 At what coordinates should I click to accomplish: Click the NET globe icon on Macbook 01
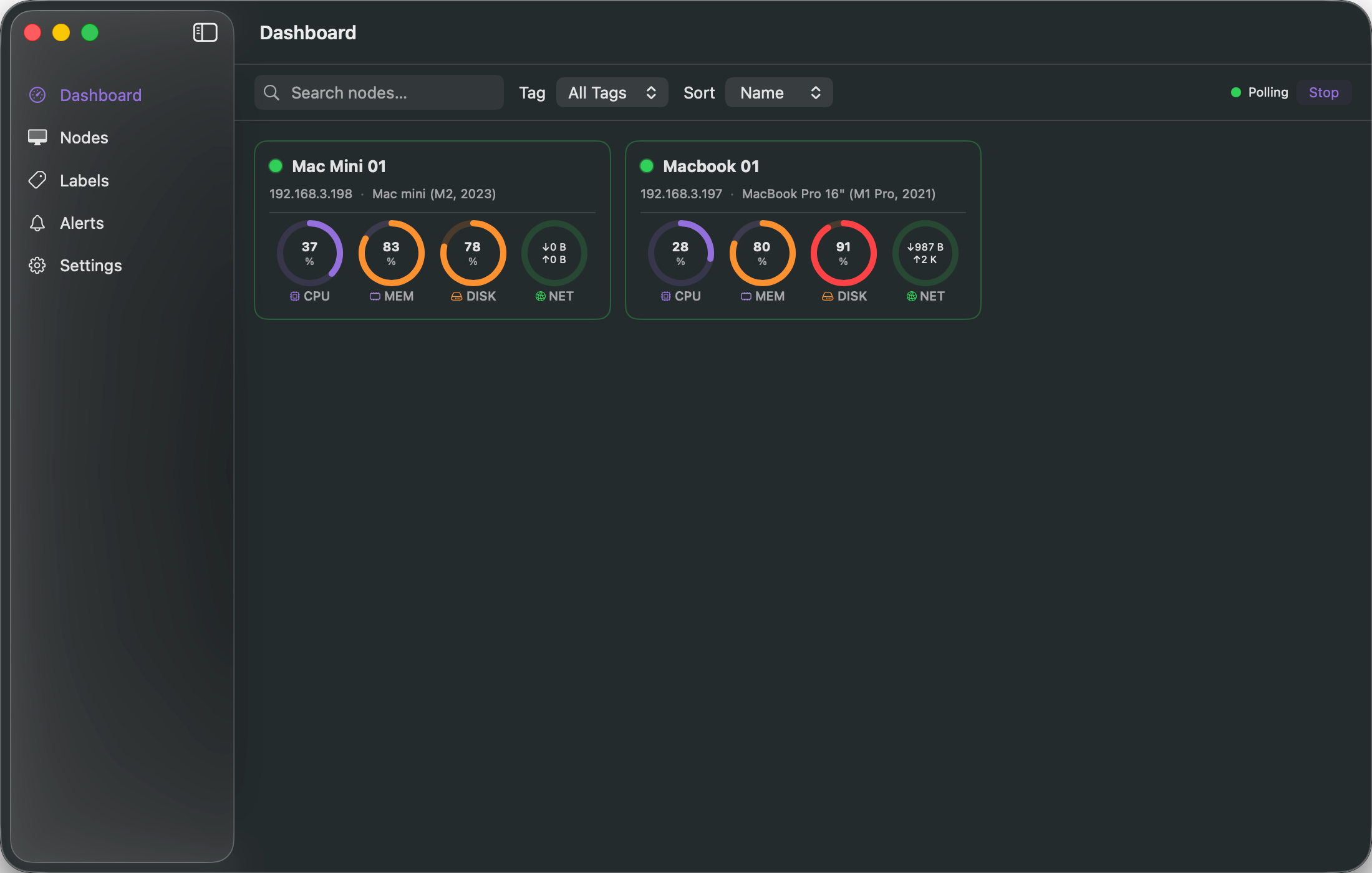[911, 296]
